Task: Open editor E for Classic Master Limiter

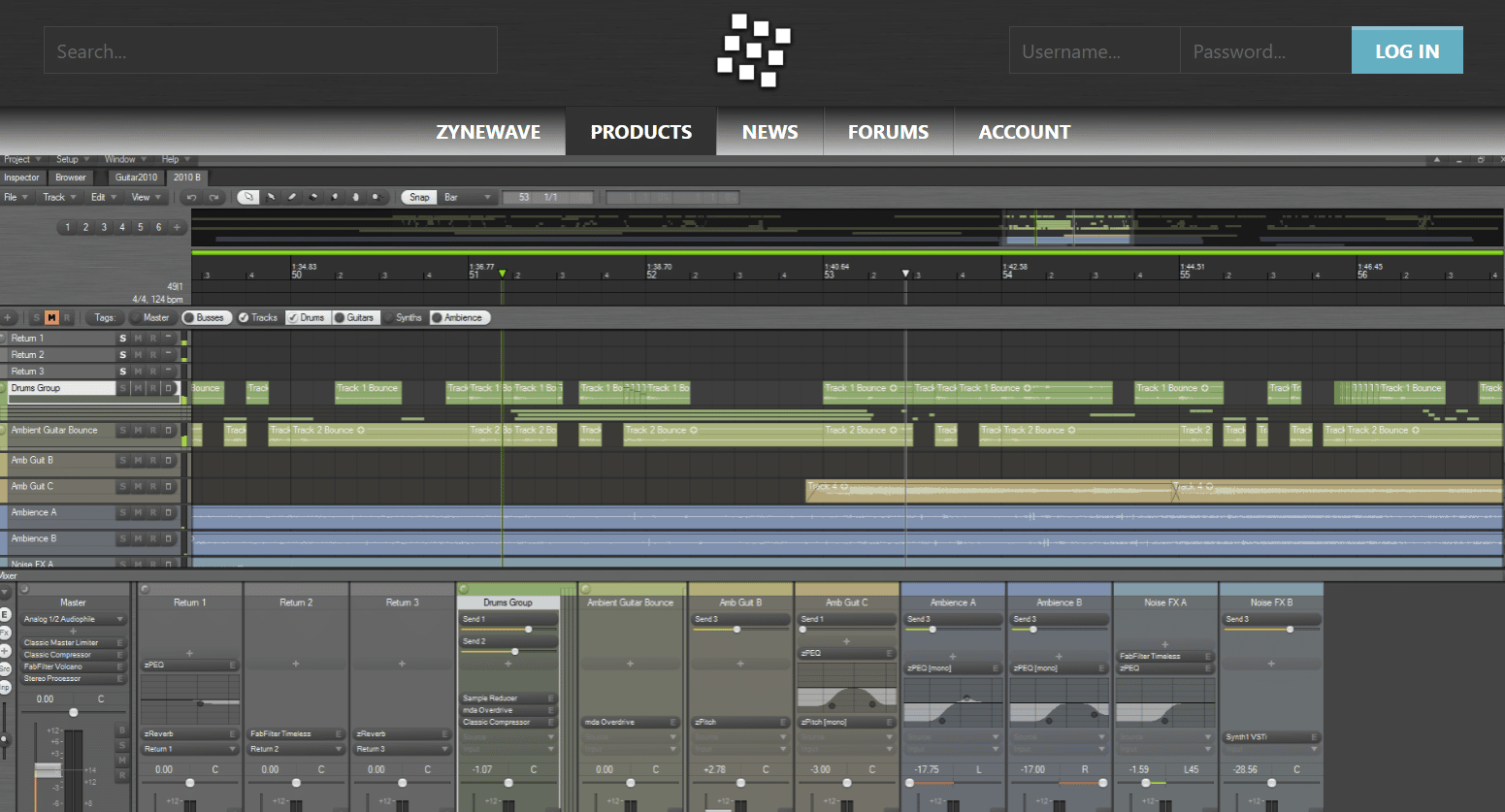Action: [x=120, y=642]
